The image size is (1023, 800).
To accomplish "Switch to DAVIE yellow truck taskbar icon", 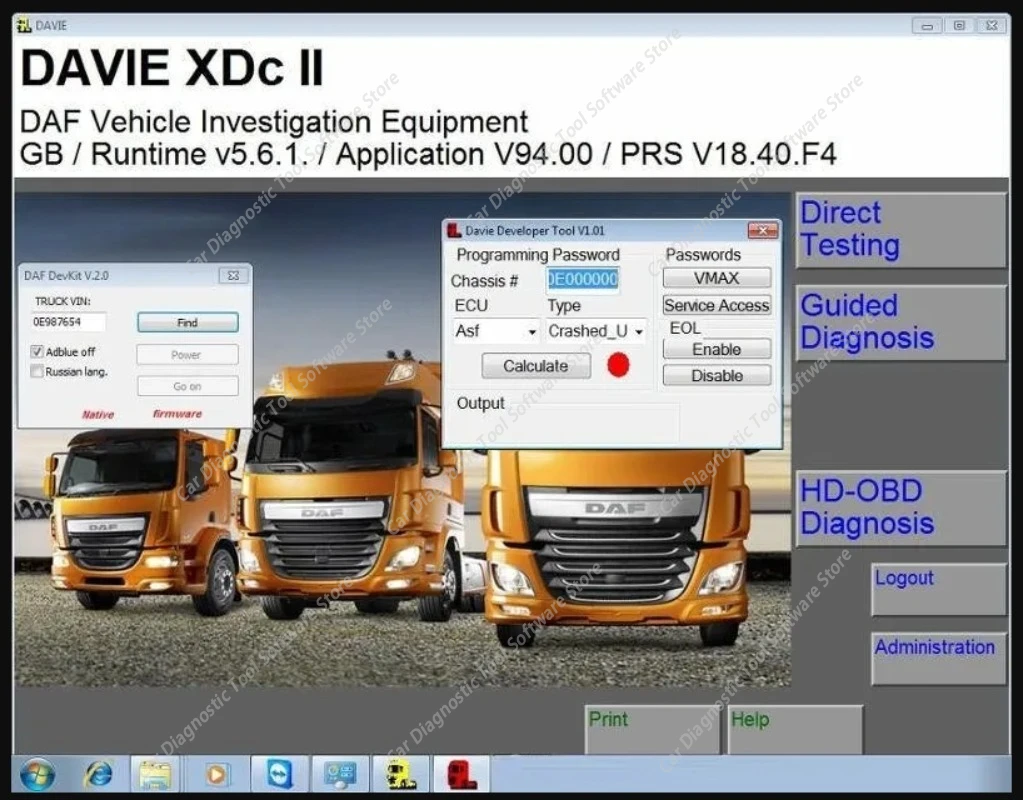I will coord(401,775).
